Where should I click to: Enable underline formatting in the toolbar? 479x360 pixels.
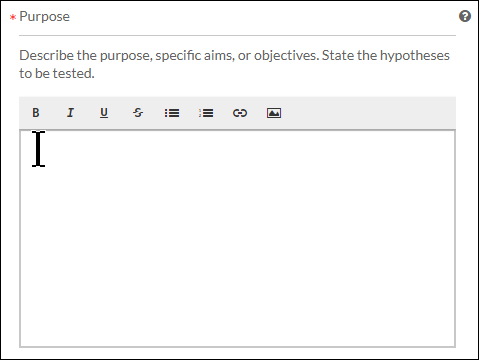tap(104, 113)
